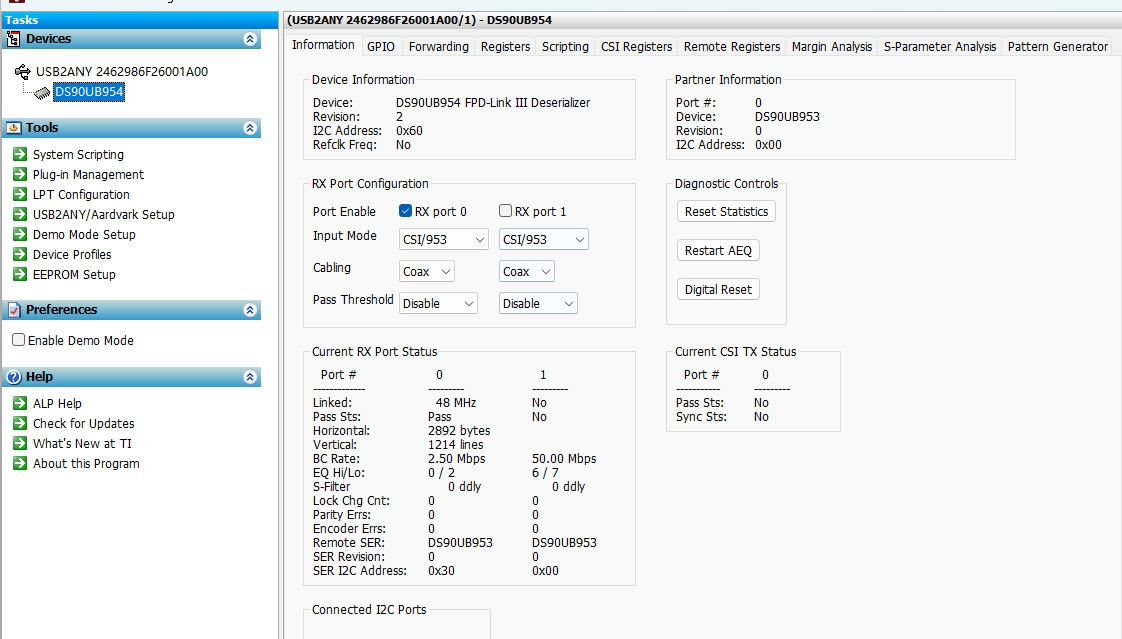Screen dimensions: 1122x639
Task: Open USB2ANY/Aardvark Setup link
Action: click(104, 215)
